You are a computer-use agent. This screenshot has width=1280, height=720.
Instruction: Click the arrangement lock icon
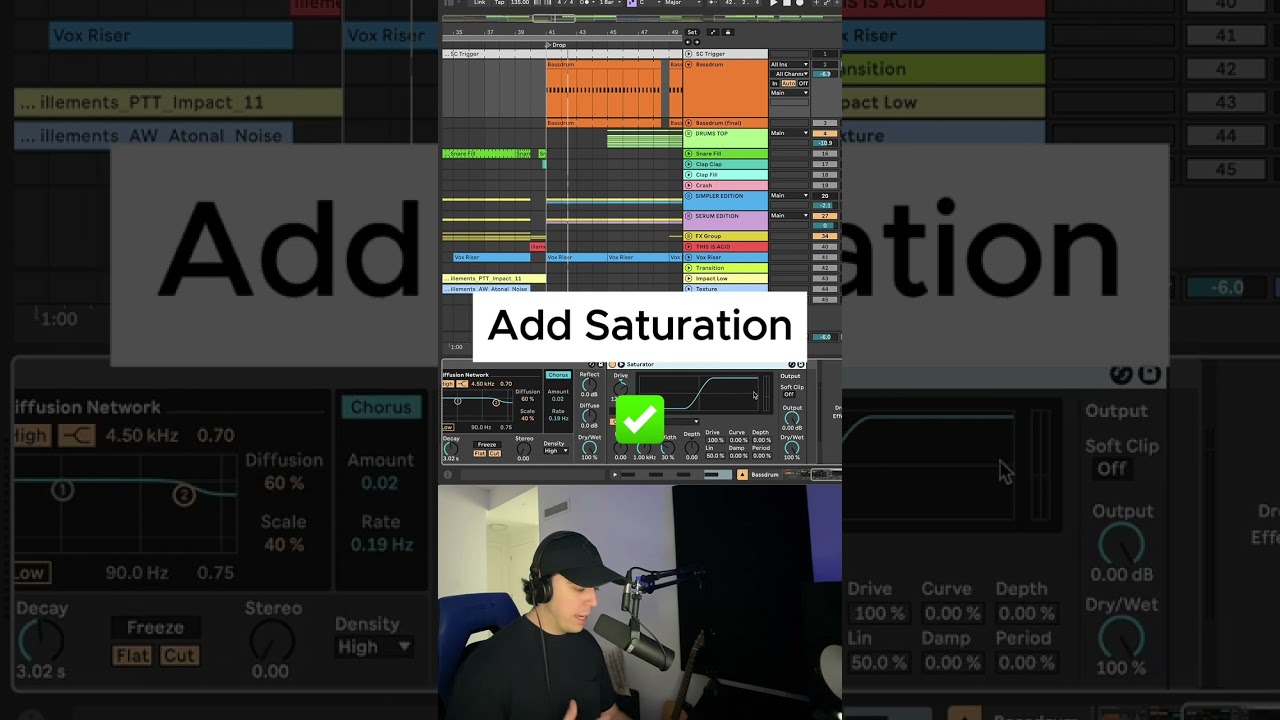pos(727,32)
